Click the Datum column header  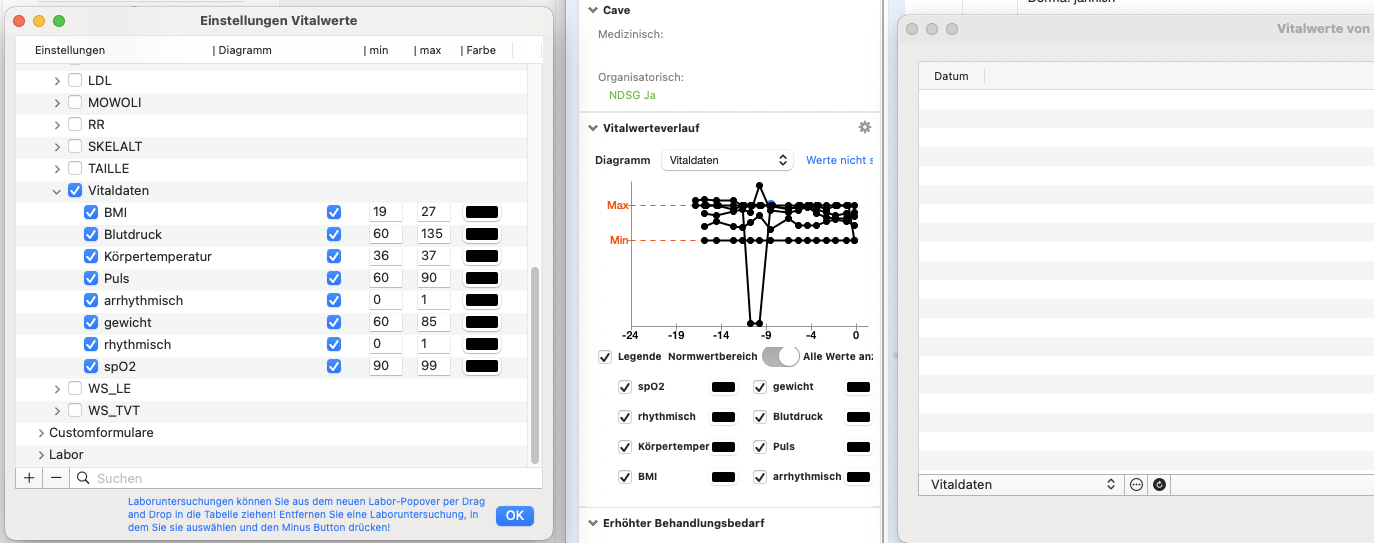click(x=951, y=76)
